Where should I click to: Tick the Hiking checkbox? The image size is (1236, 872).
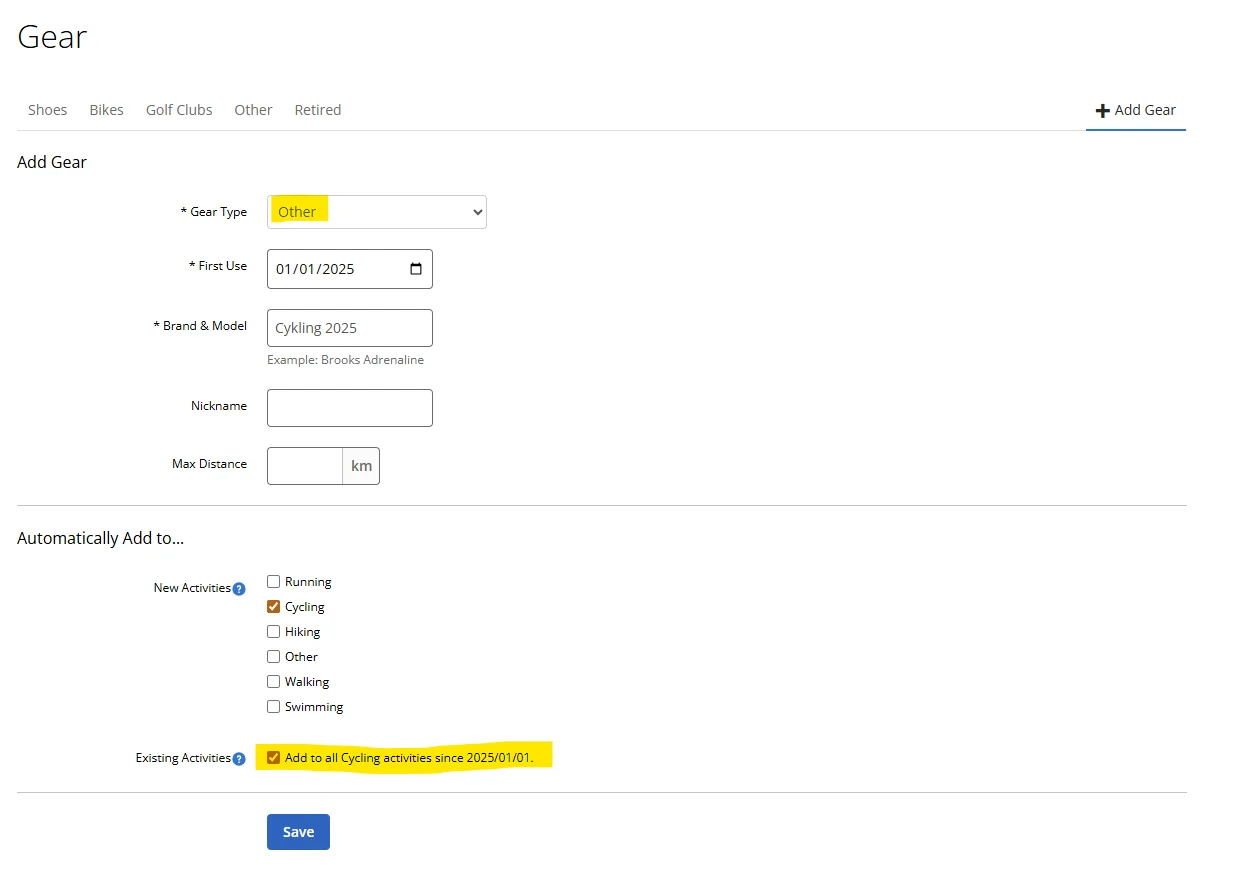[274, 632]
